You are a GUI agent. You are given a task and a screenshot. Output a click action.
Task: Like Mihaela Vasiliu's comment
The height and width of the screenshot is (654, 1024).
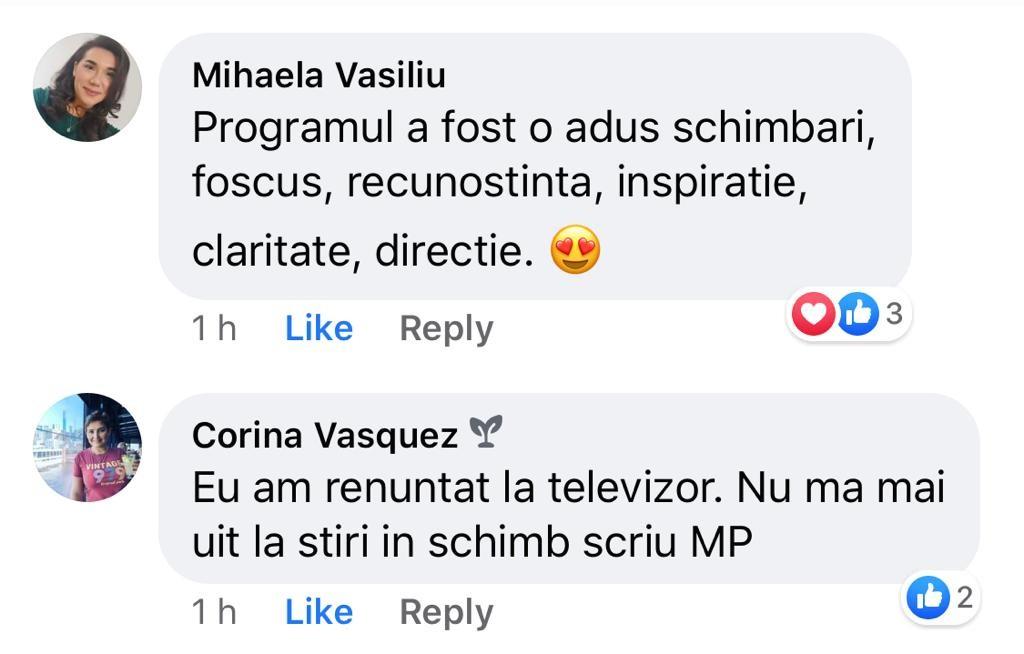point(319,328)
